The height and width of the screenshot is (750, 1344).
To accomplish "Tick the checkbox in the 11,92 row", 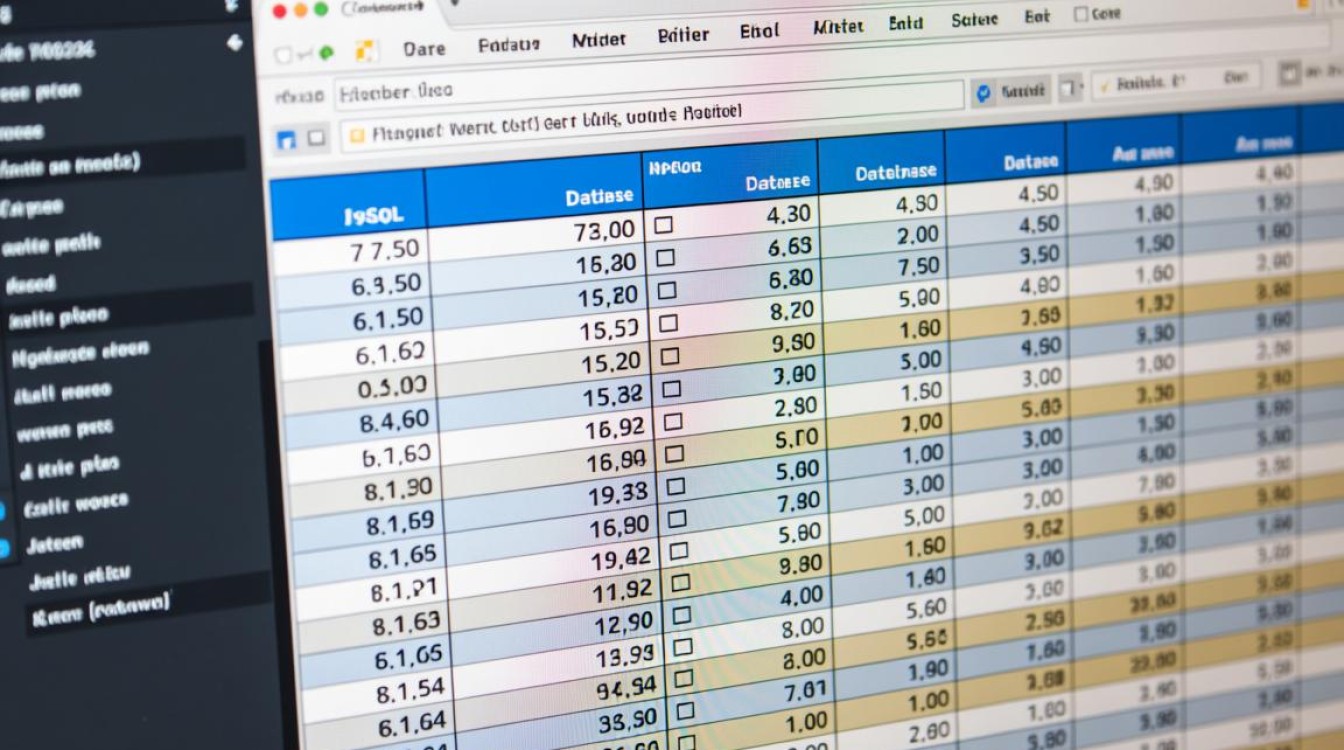I will pos(681,582).
